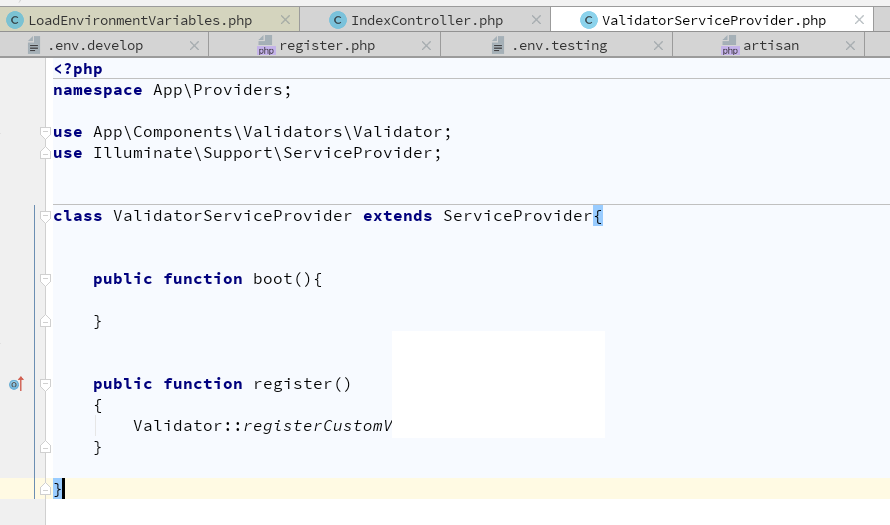This screenshot has height=525, width=890.
Task: Fold the register() function in gutter
Action: (45, 384)
